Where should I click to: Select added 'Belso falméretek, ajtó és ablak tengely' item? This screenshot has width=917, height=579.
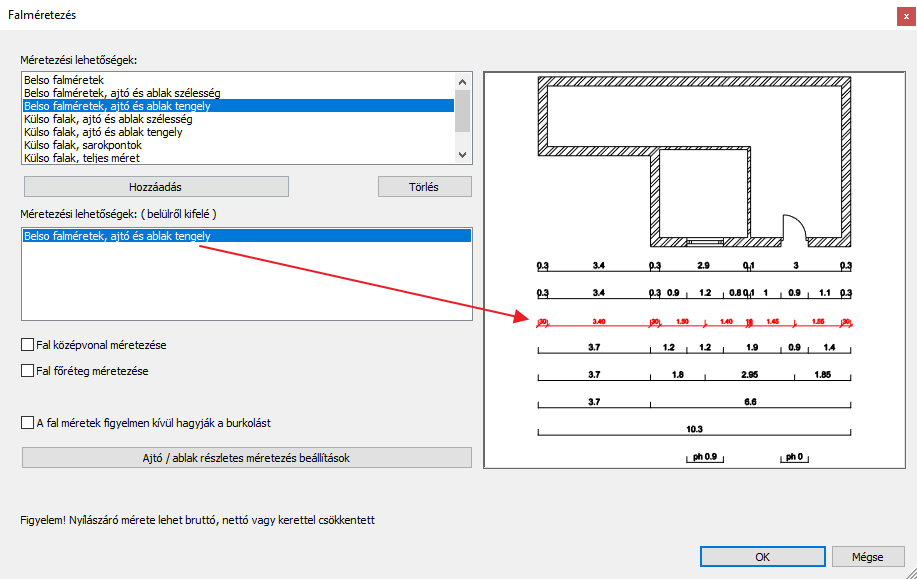click(x=117, y=236)
